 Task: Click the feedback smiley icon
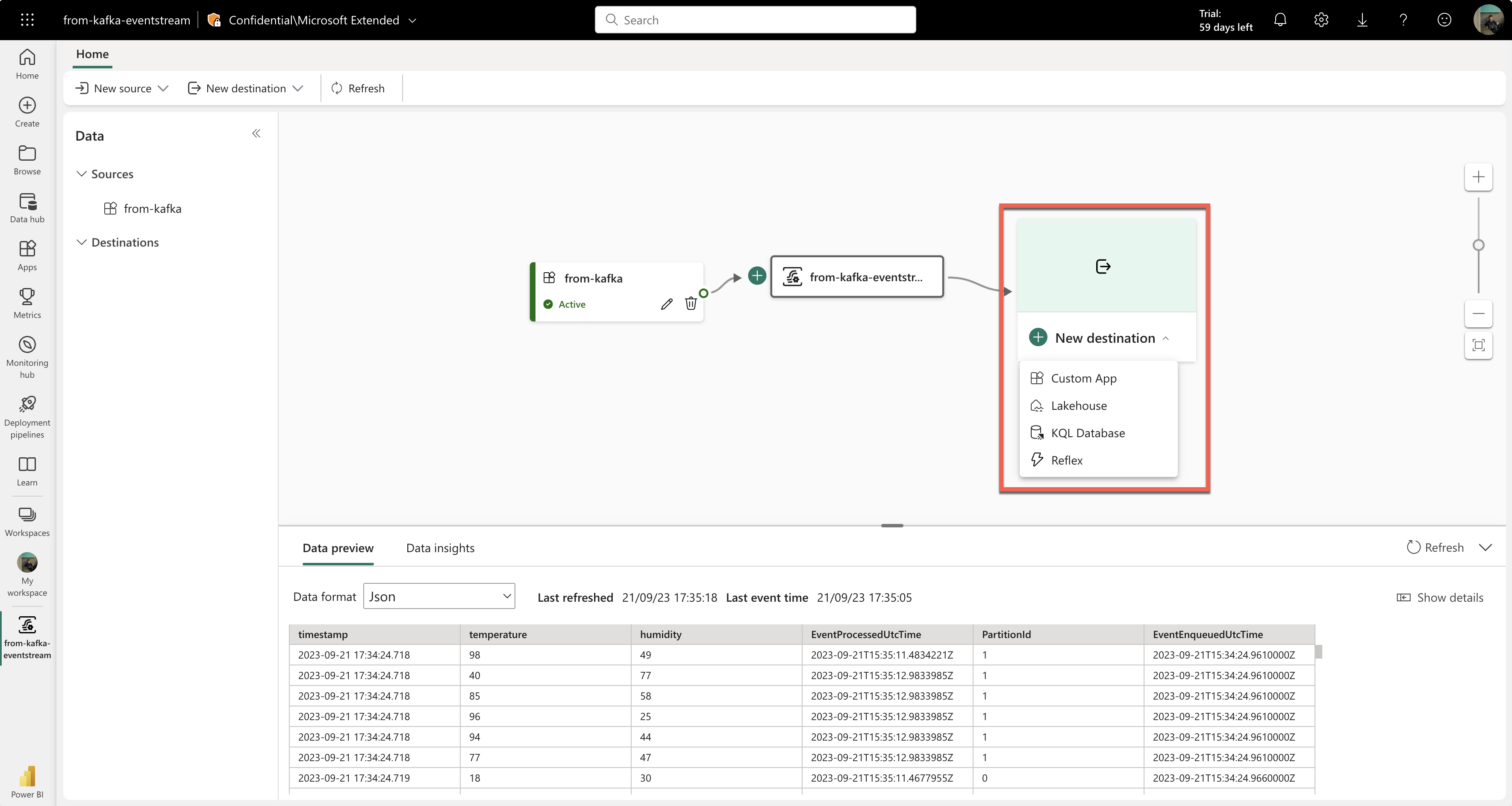(1444, 20)
